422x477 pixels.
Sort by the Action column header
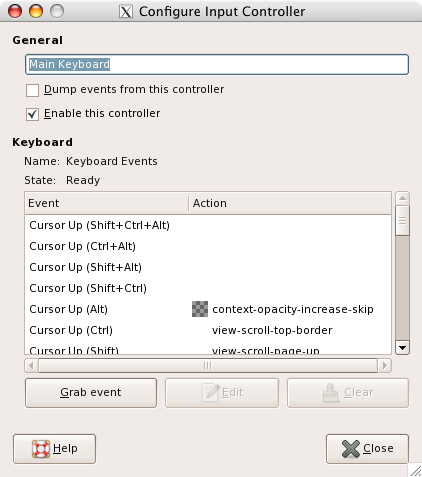(x=290, y=203)
